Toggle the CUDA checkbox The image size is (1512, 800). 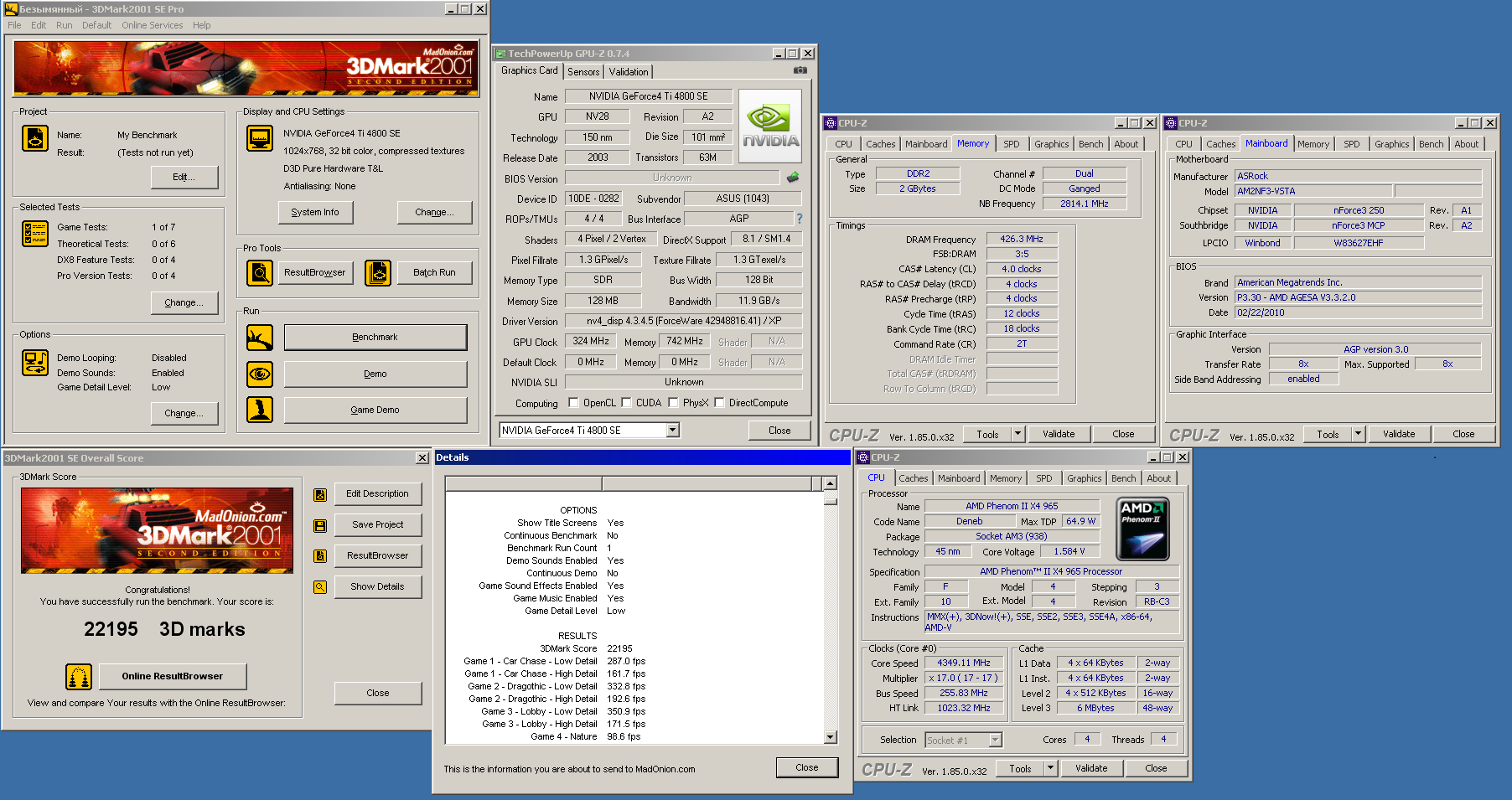tap(626, 403)
